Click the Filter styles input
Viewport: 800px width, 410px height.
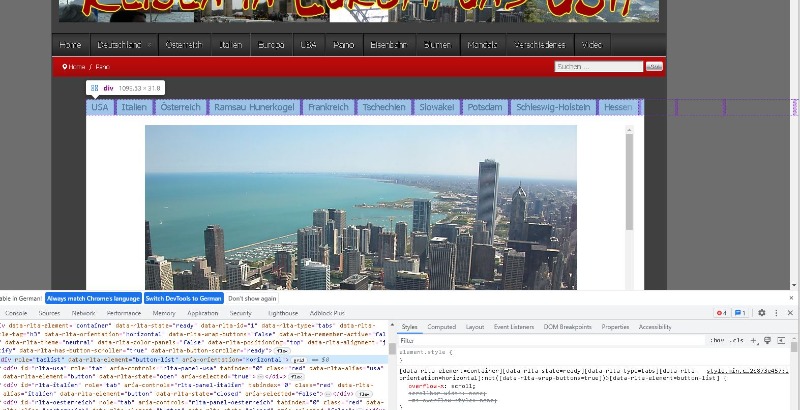click(551, 341)
